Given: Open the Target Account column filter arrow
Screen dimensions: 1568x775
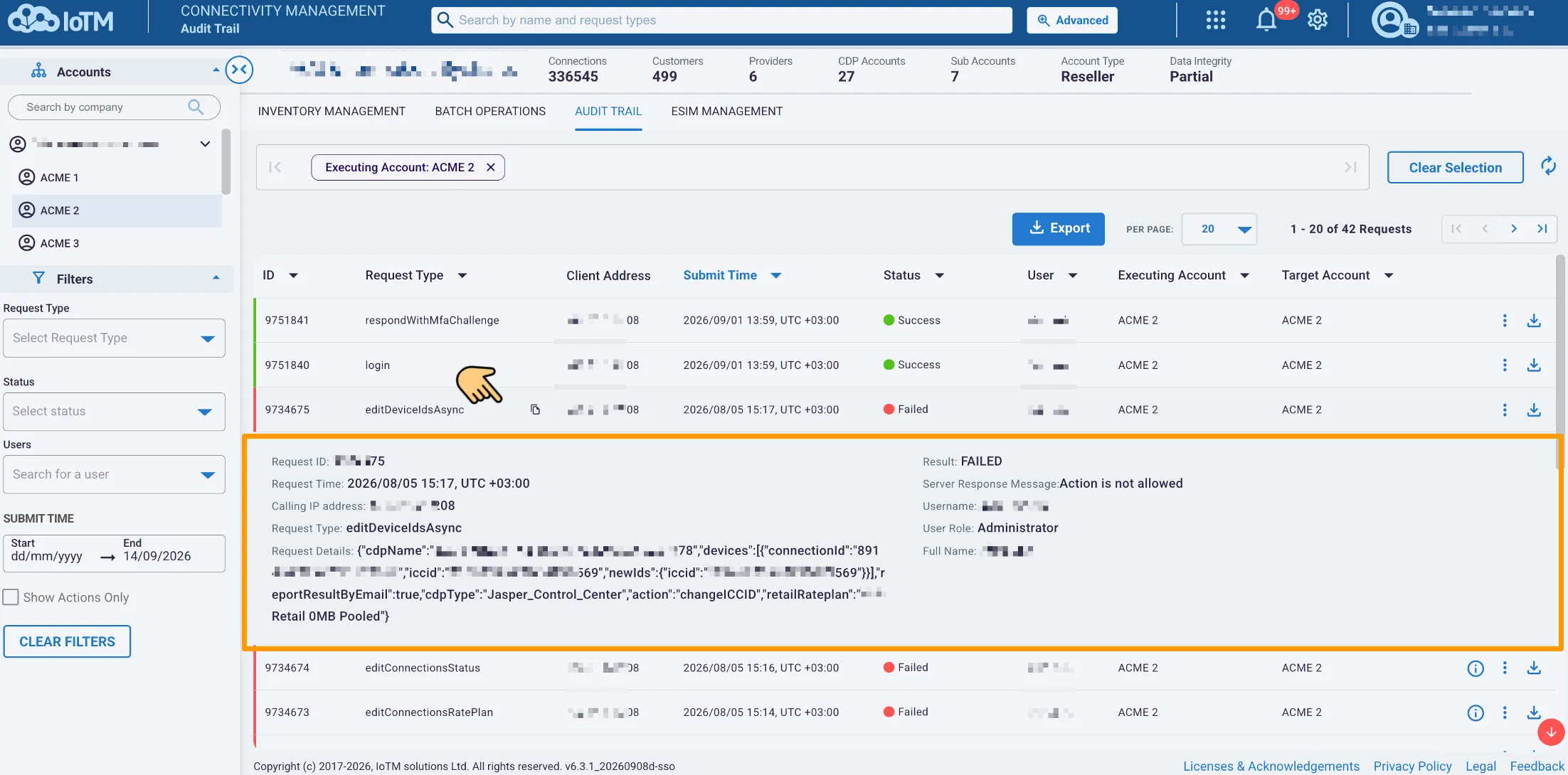Looking at the screenshot, I should pyautogui.click(x=1389, y=276).
